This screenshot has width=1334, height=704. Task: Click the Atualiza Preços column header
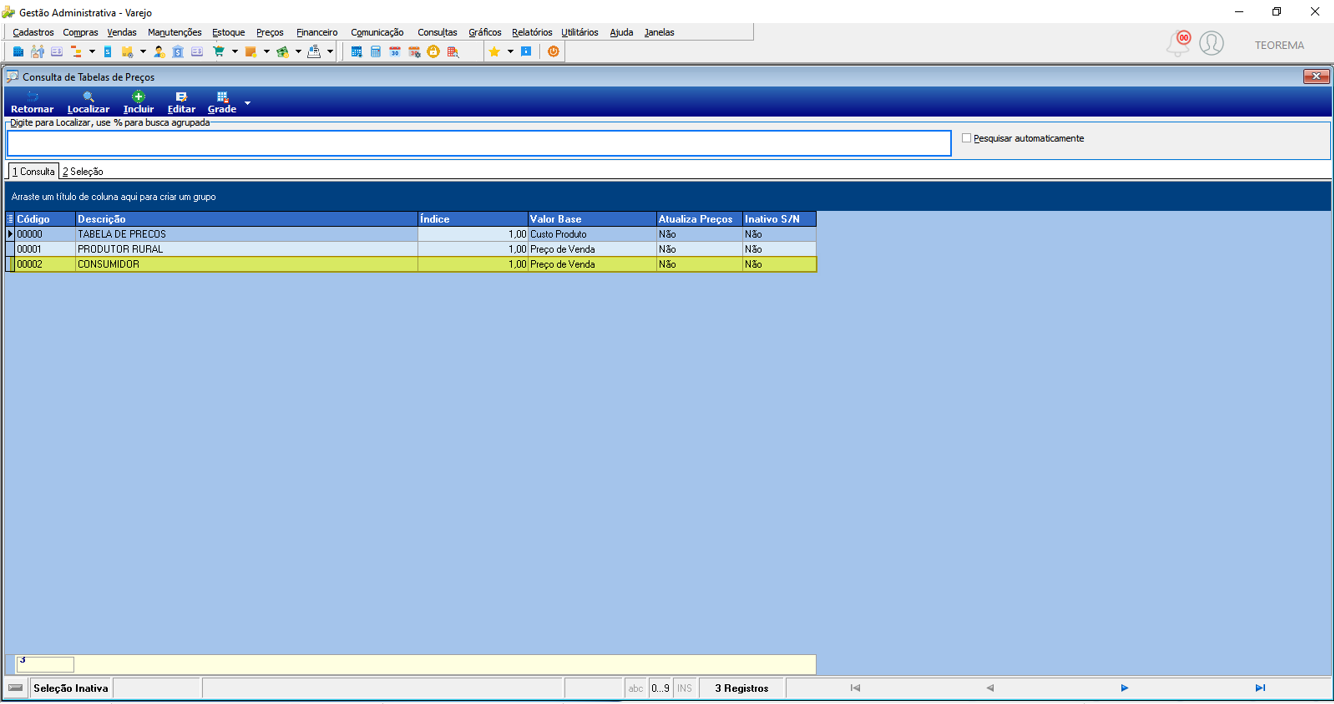[x=699, y=219]
